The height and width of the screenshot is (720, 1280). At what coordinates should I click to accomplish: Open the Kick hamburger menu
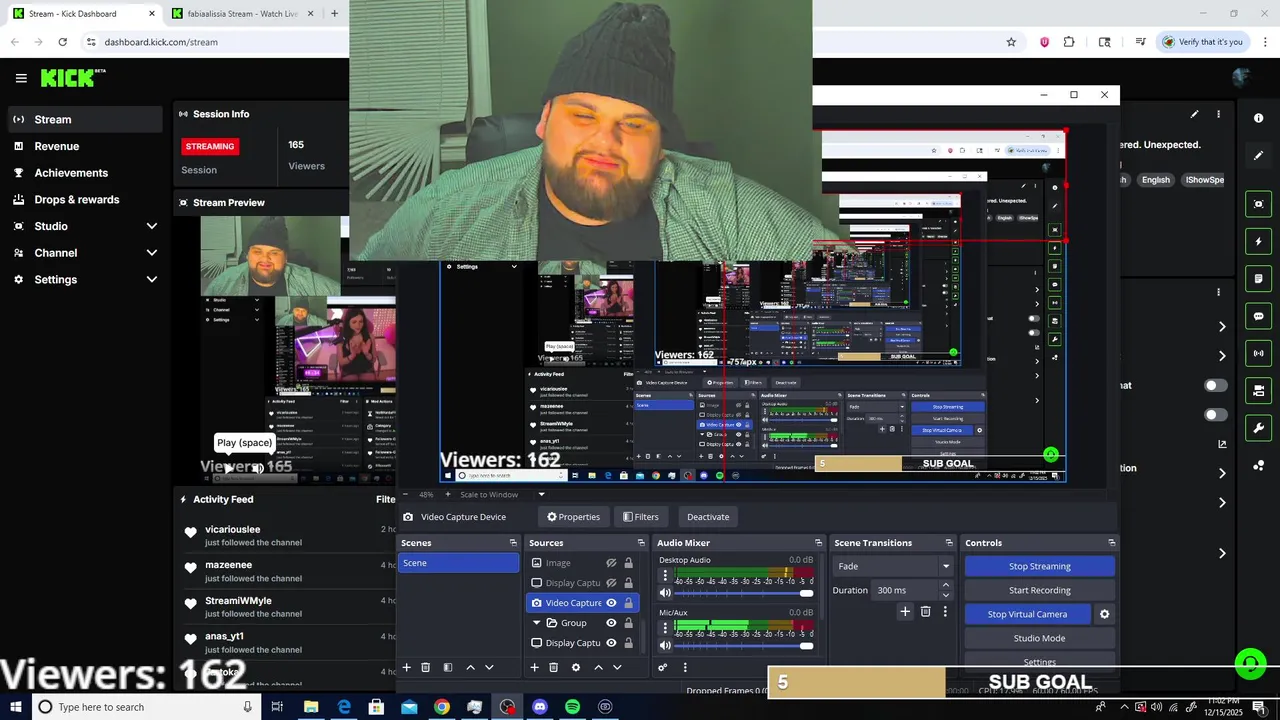(x=21, y=78)
